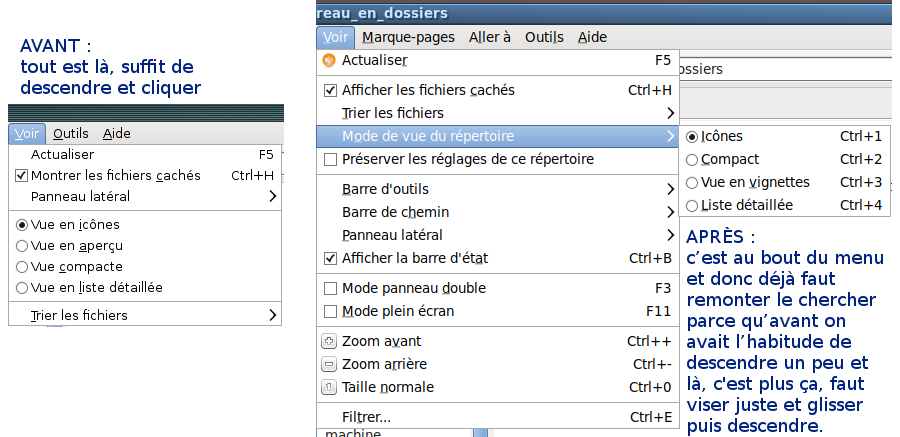900x437 pixels.
Task: Tick the Mode panneau double checkbox
Action: pos(330,288)
